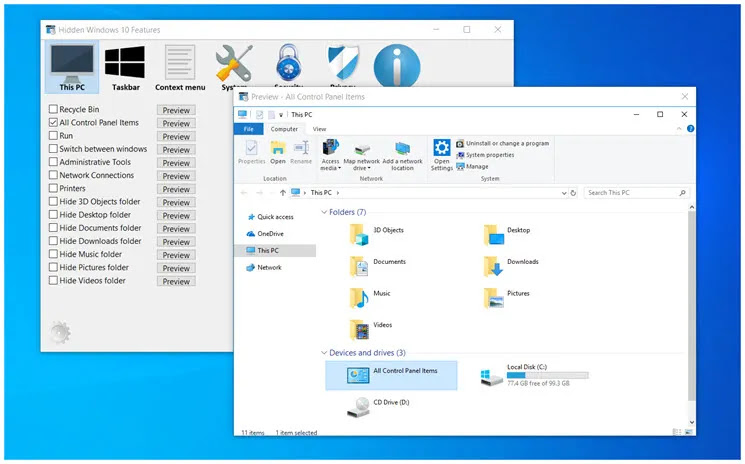745x464 pixels.
Task: Click the refresh icon in address bar
Action: (x=573, y=193)
